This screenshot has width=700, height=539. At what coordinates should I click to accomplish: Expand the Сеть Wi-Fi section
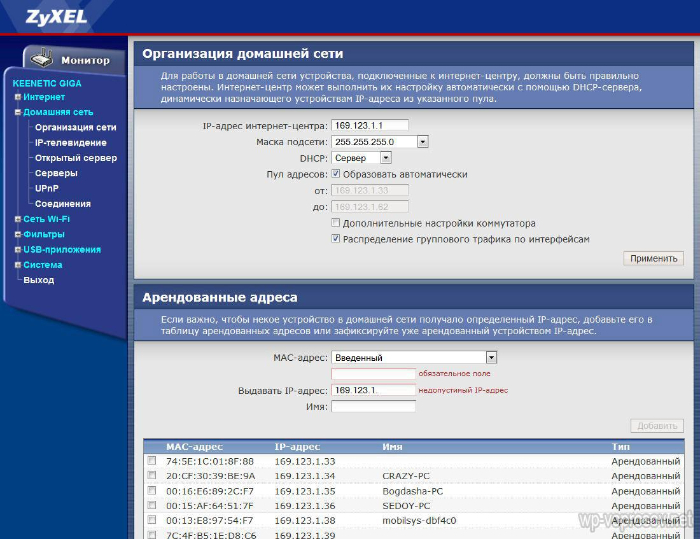[18, 219]
